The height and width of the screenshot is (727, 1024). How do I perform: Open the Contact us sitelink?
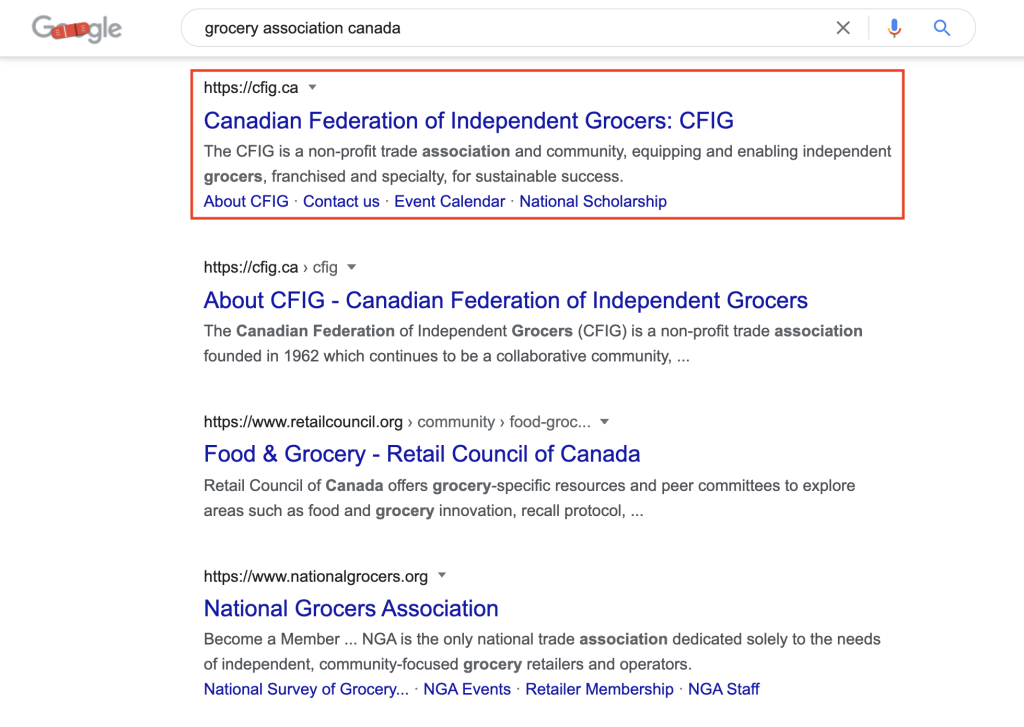341,201
